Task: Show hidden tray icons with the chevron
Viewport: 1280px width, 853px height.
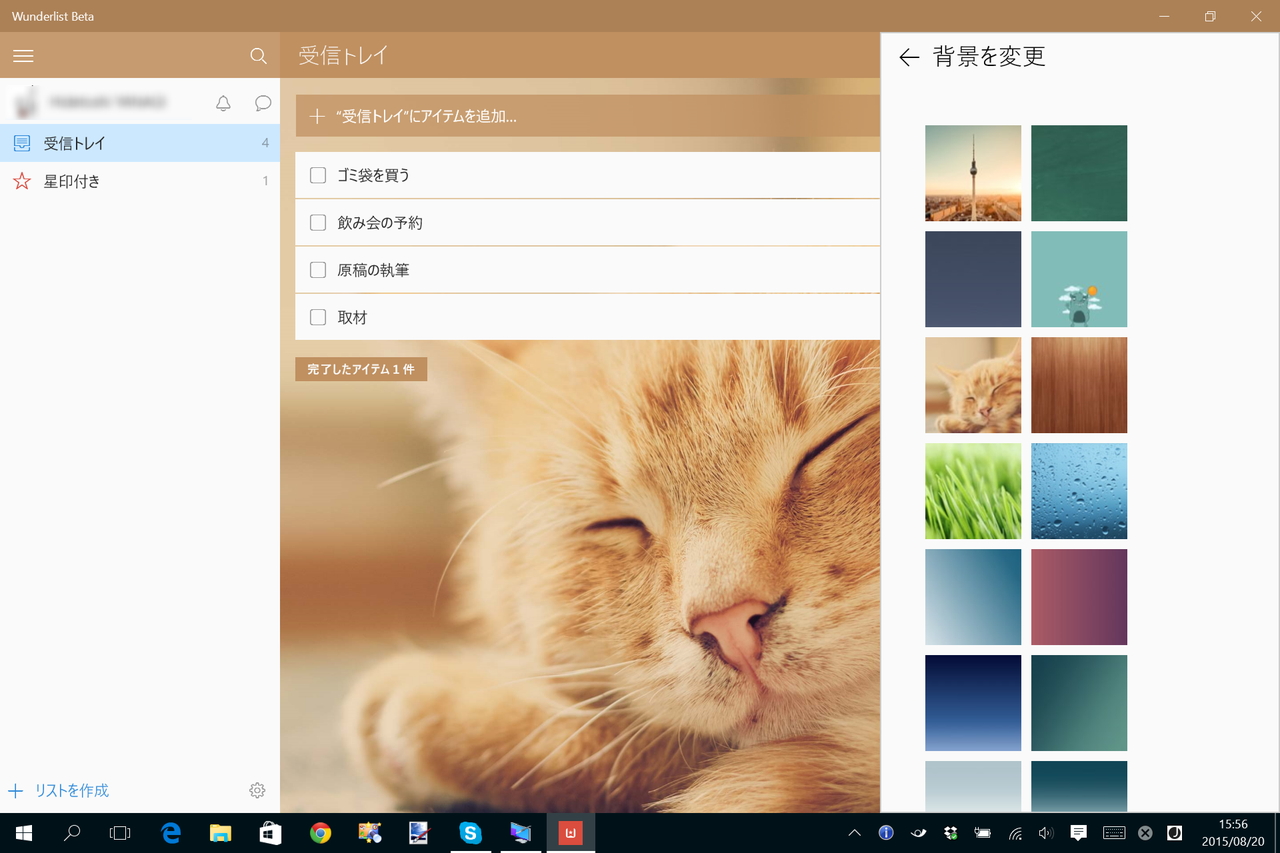Action: point(854,832)
